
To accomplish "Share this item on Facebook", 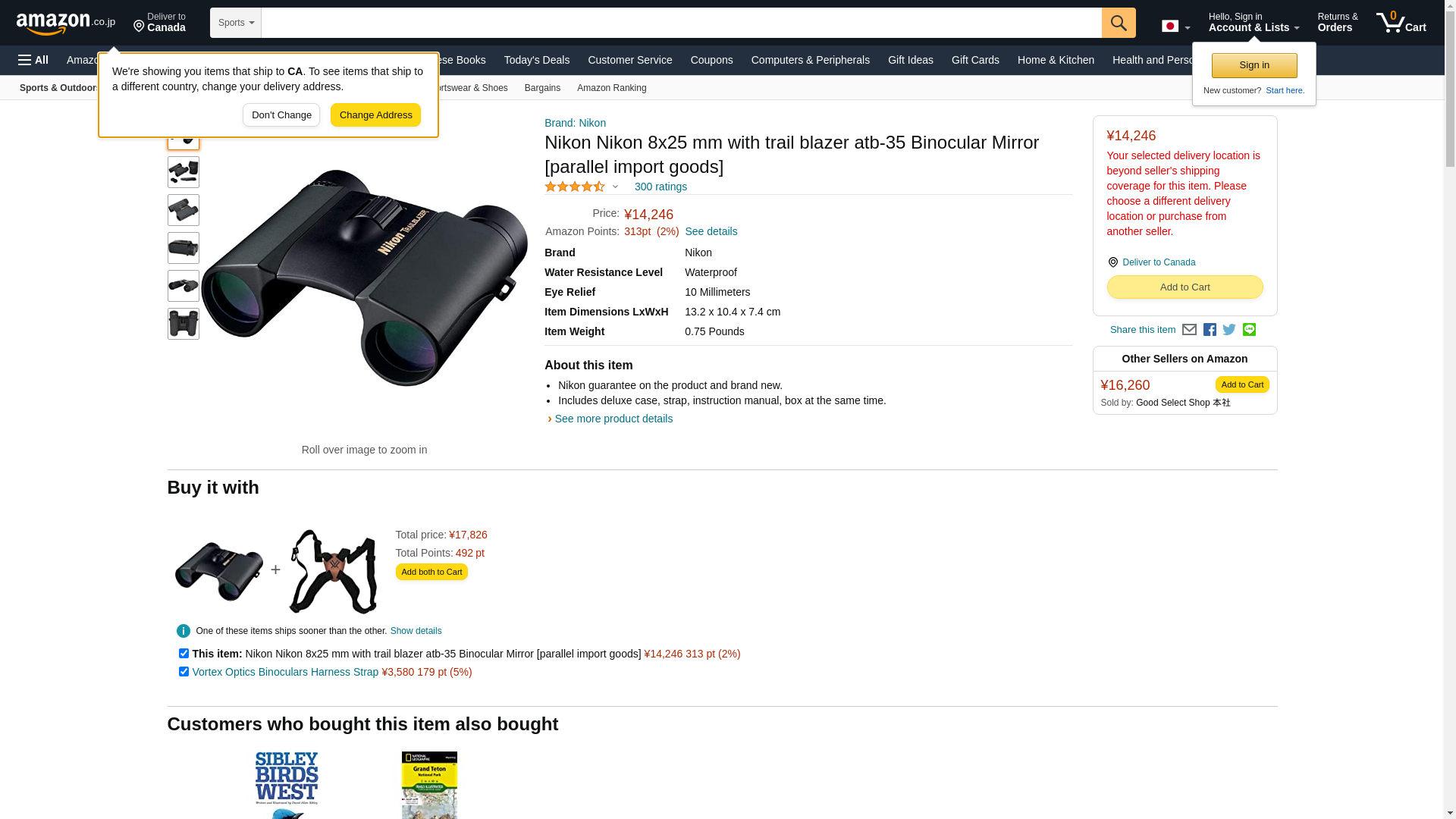I will 1210,330.
